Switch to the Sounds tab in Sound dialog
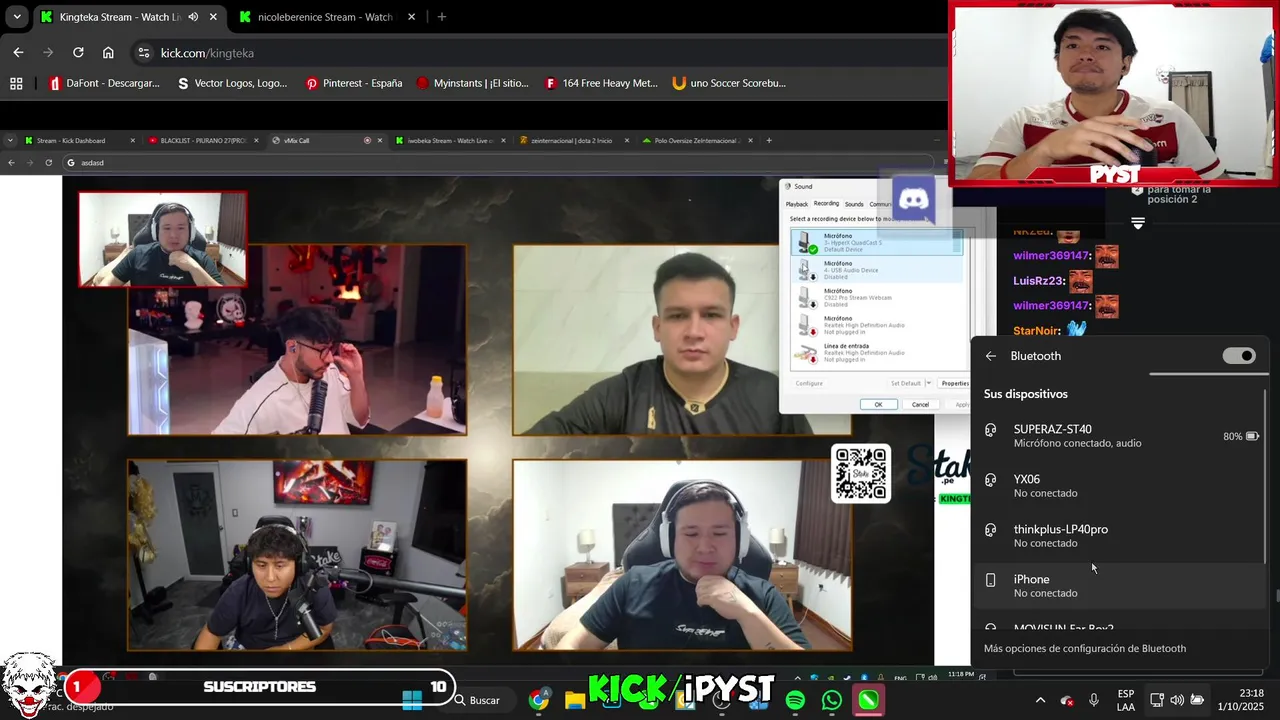The image size is (1280, 720). point(854,204)
